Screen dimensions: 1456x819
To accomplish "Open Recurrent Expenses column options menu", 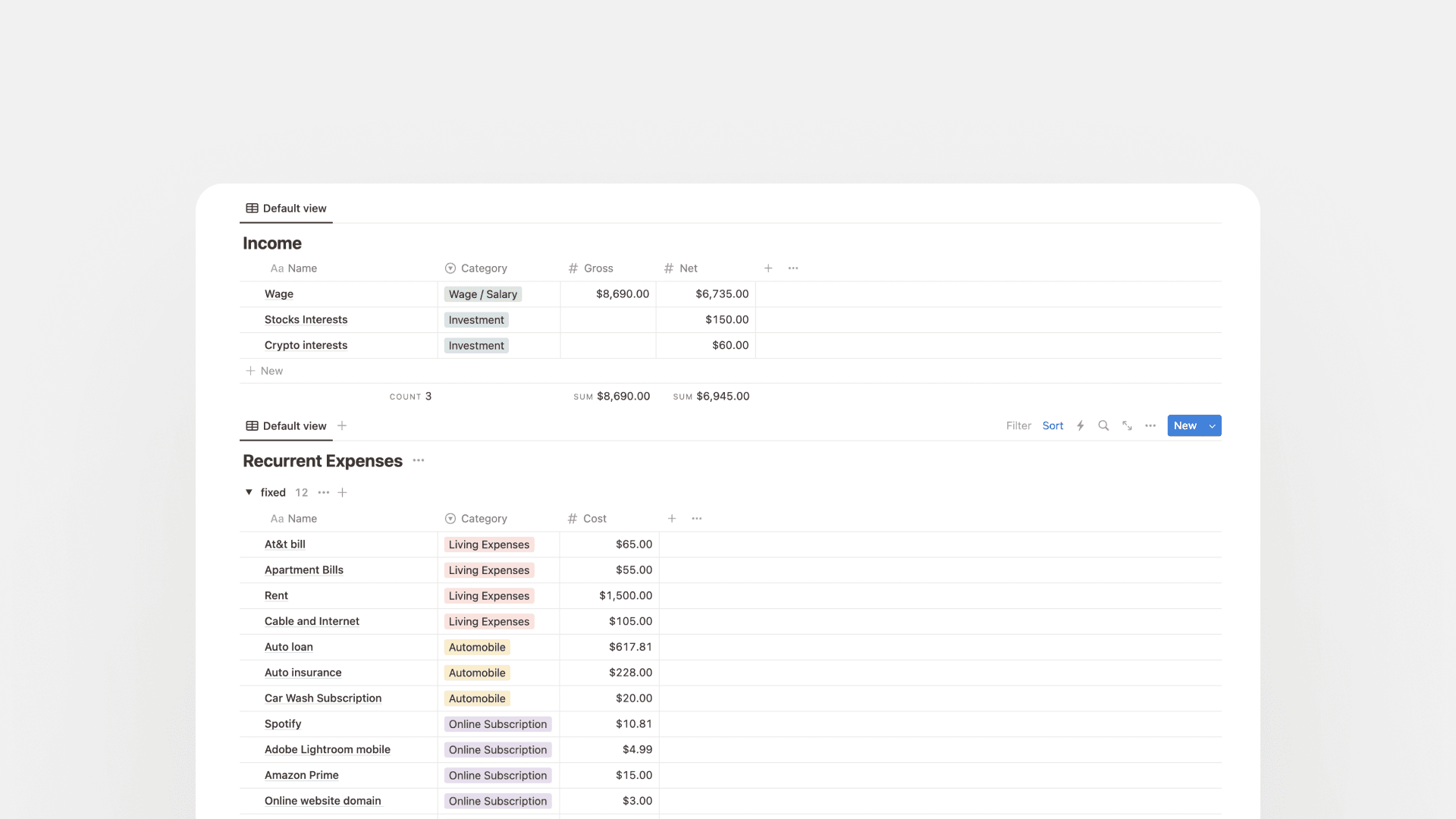I will coord(697,519).
